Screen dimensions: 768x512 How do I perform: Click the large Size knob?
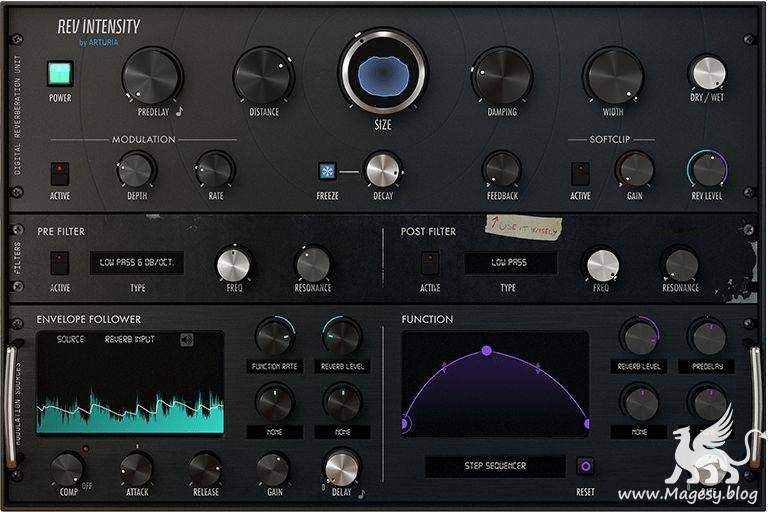383,72
